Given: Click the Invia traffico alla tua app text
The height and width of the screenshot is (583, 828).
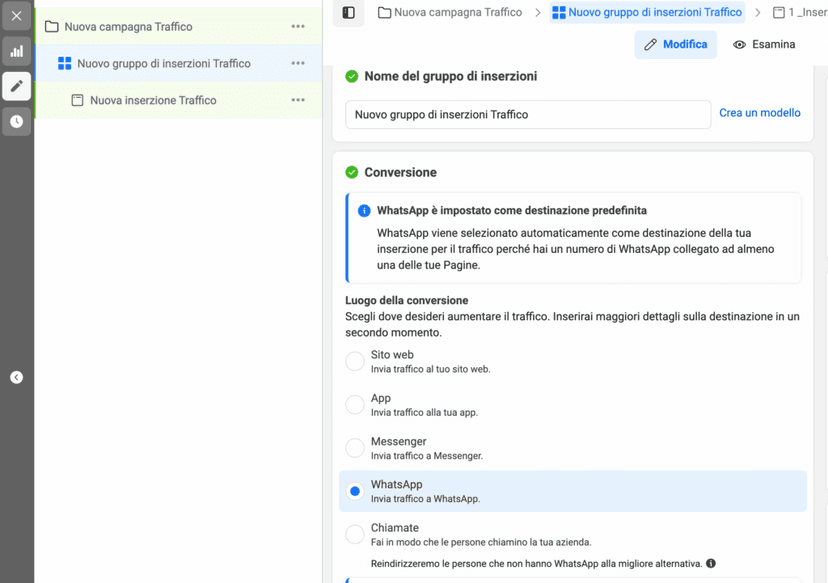Looking at the screenshot, I should [424, 412].
